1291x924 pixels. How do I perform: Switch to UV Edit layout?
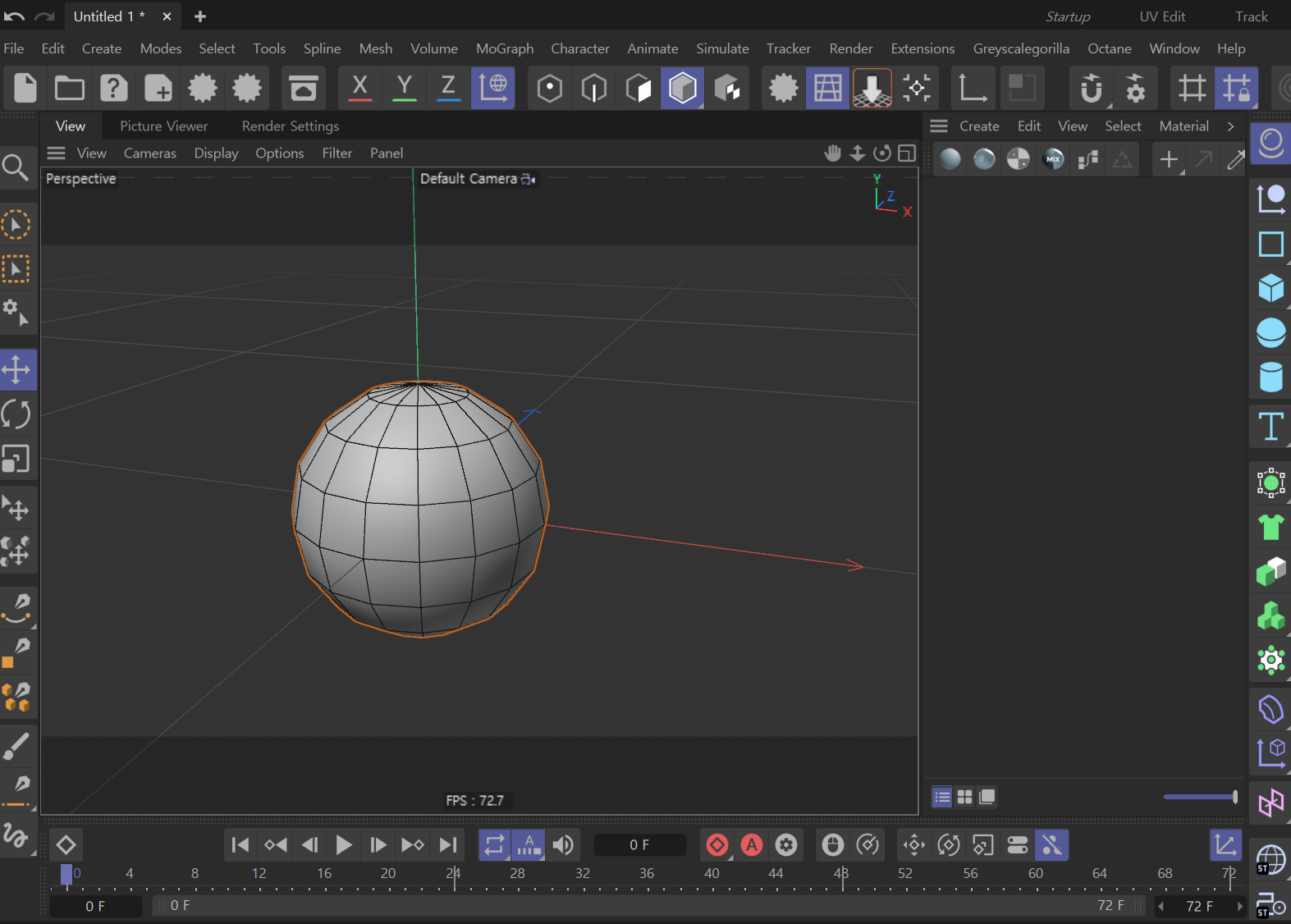click(1162, 16)
